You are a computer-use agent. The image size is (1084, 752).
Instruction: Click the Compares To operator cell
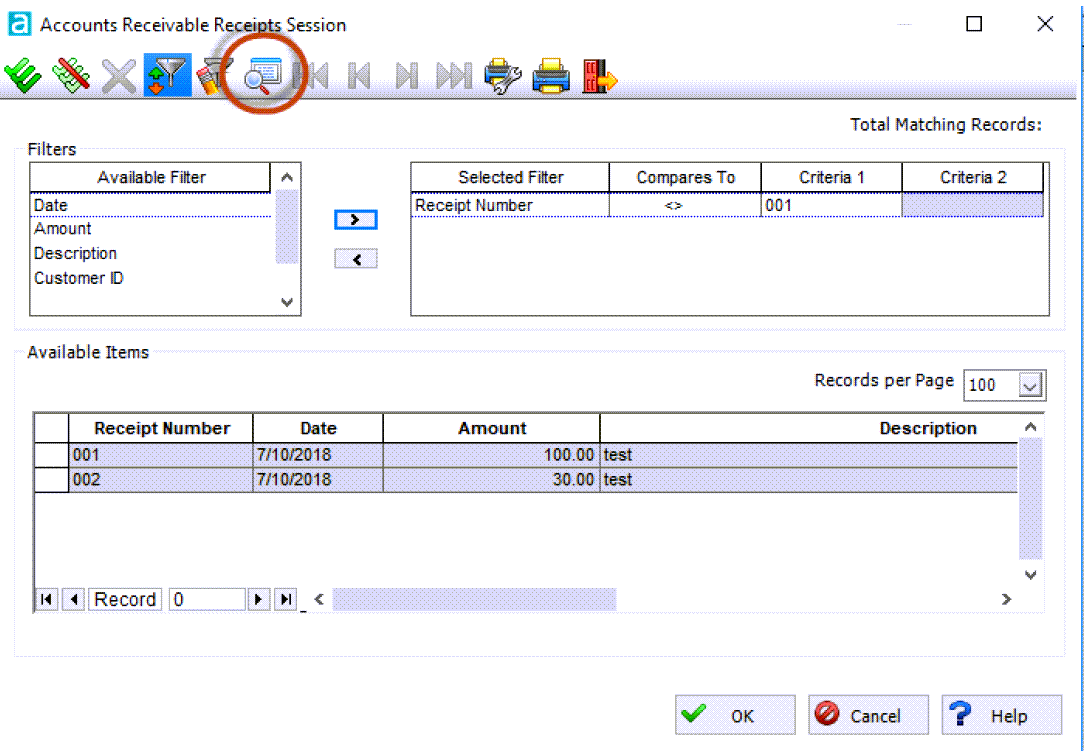(x=685, y=205)
